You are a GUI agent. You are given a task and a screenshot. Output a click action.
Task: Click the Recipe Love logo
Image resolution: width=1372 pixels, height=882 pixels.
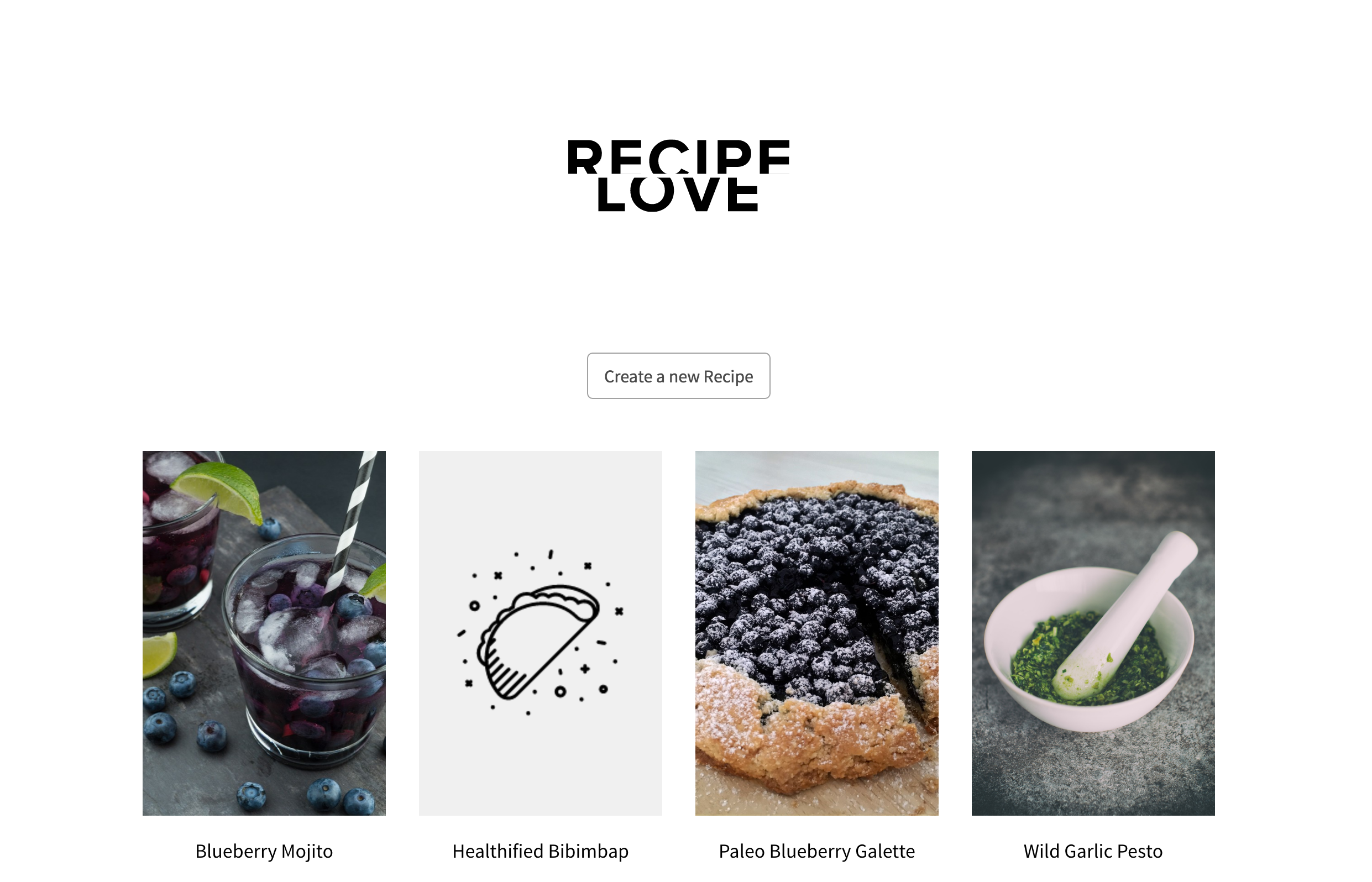tap(678, 175)
